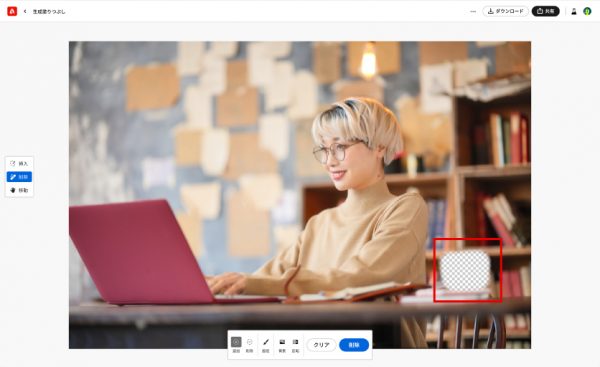Click the checkered erased area on canvas
Image resolution: width=600 pixels, height=367 pixels.
click(x=465, y=270)
